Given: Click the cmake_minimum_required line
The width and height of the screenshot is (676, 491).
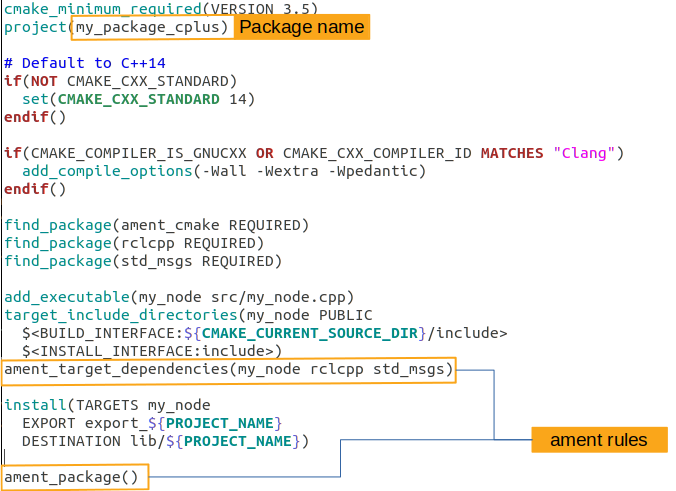Looking at the screenshot, I should [161, 8].
